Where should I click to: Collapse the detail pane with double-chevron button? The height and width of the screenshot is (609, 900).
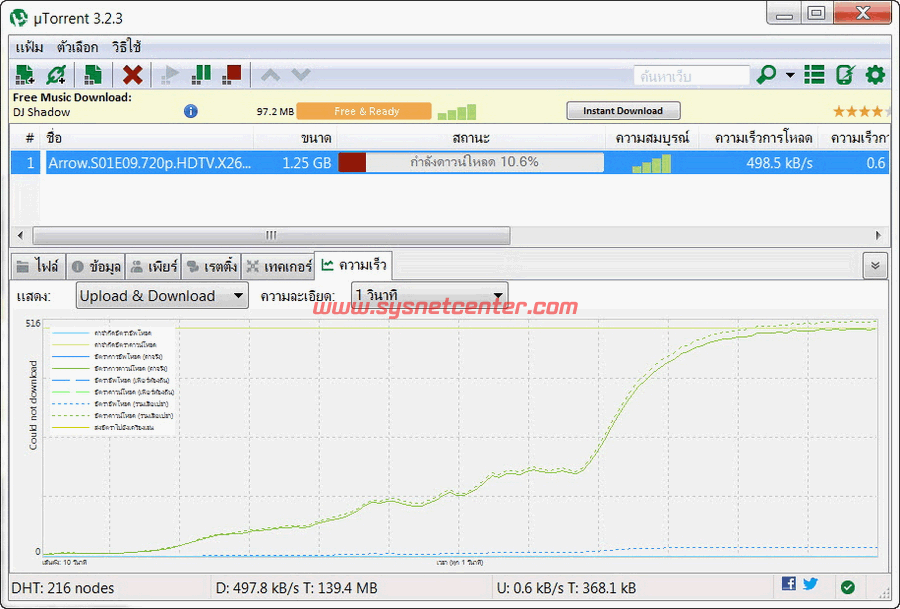point(875,265)
